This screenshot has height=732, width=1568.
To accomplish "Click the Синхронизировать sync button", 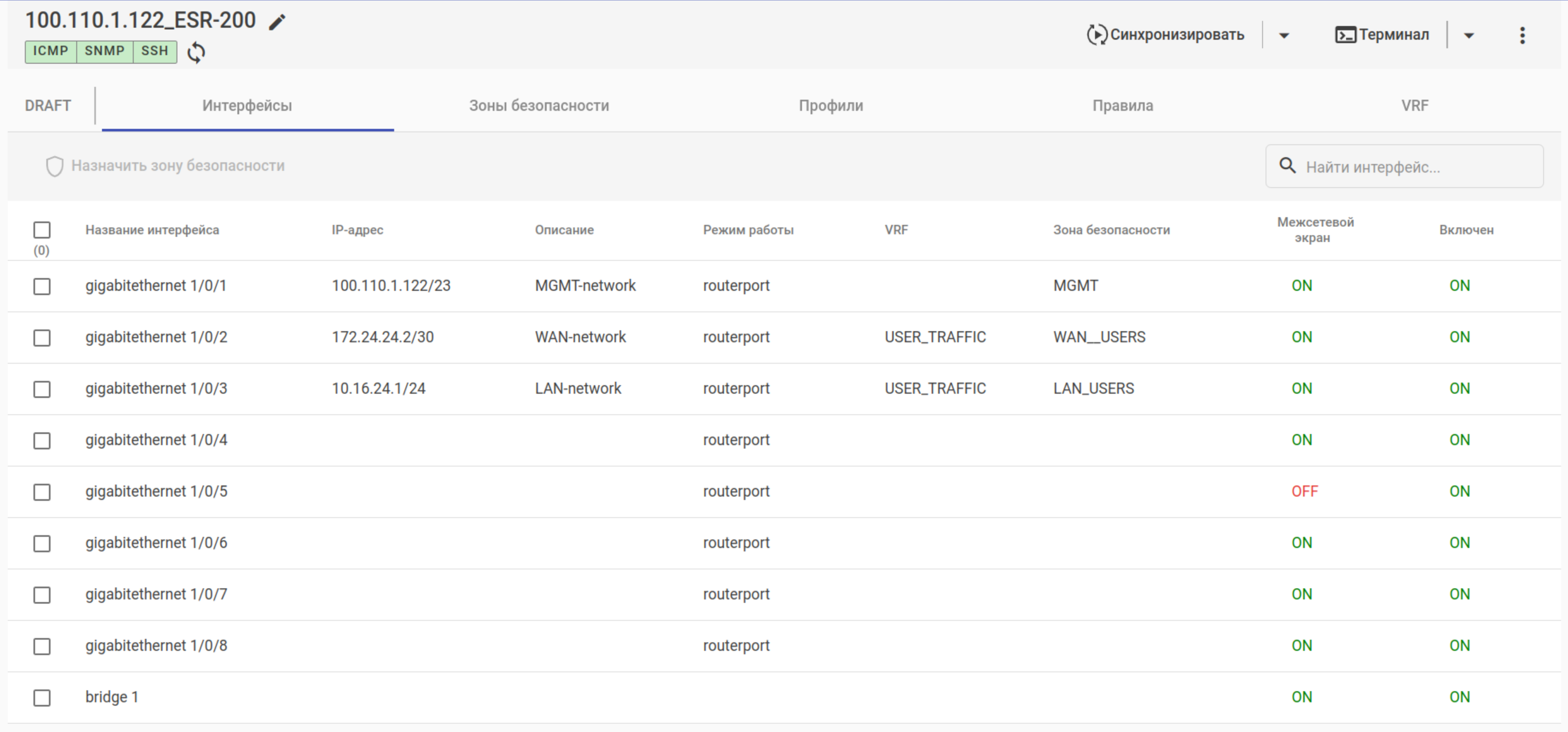I will coord(1166,35).
